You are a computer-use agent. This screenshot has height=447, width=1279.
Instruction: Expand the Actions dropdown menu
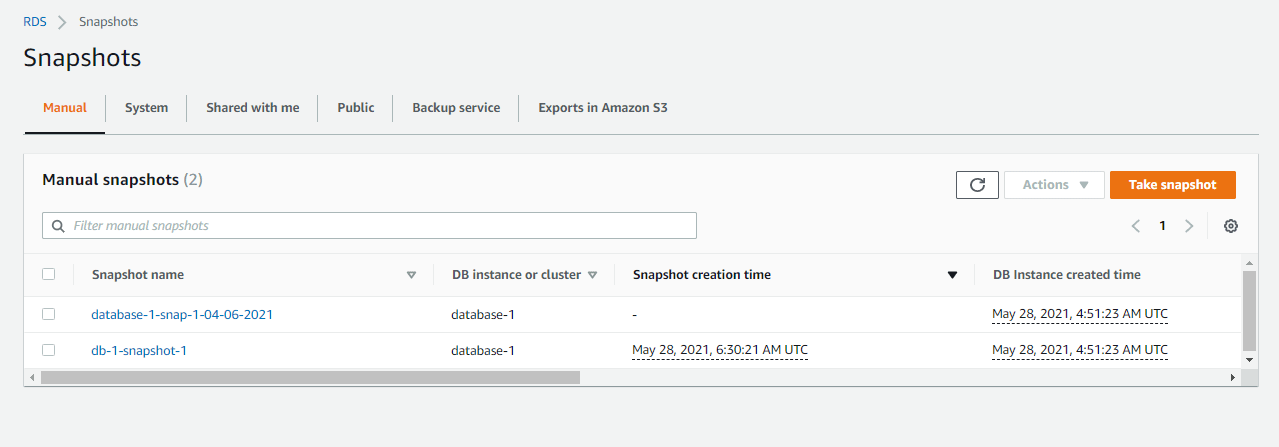[1054, 185]
